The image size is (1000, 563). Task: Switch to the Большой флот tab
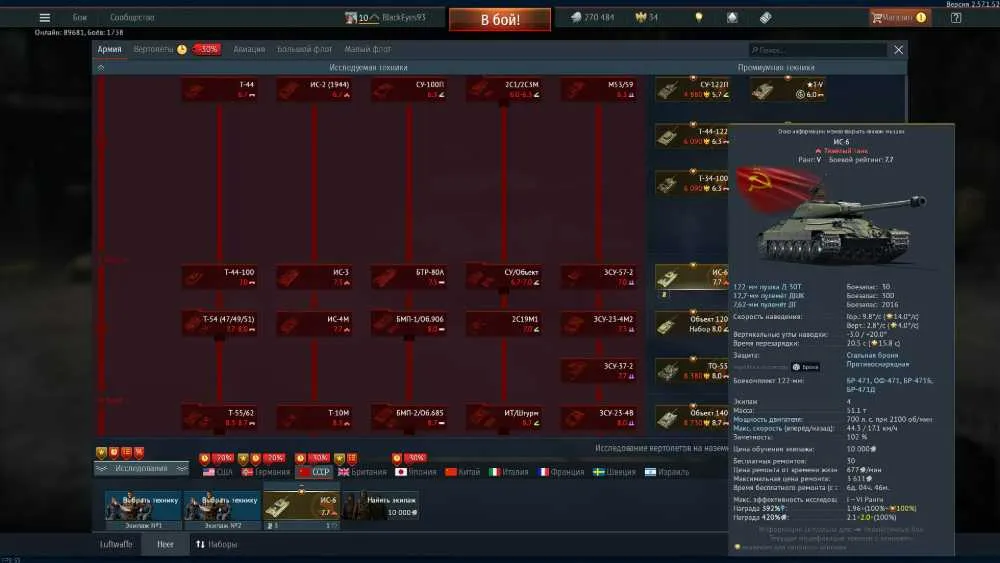tap(304, 49)
